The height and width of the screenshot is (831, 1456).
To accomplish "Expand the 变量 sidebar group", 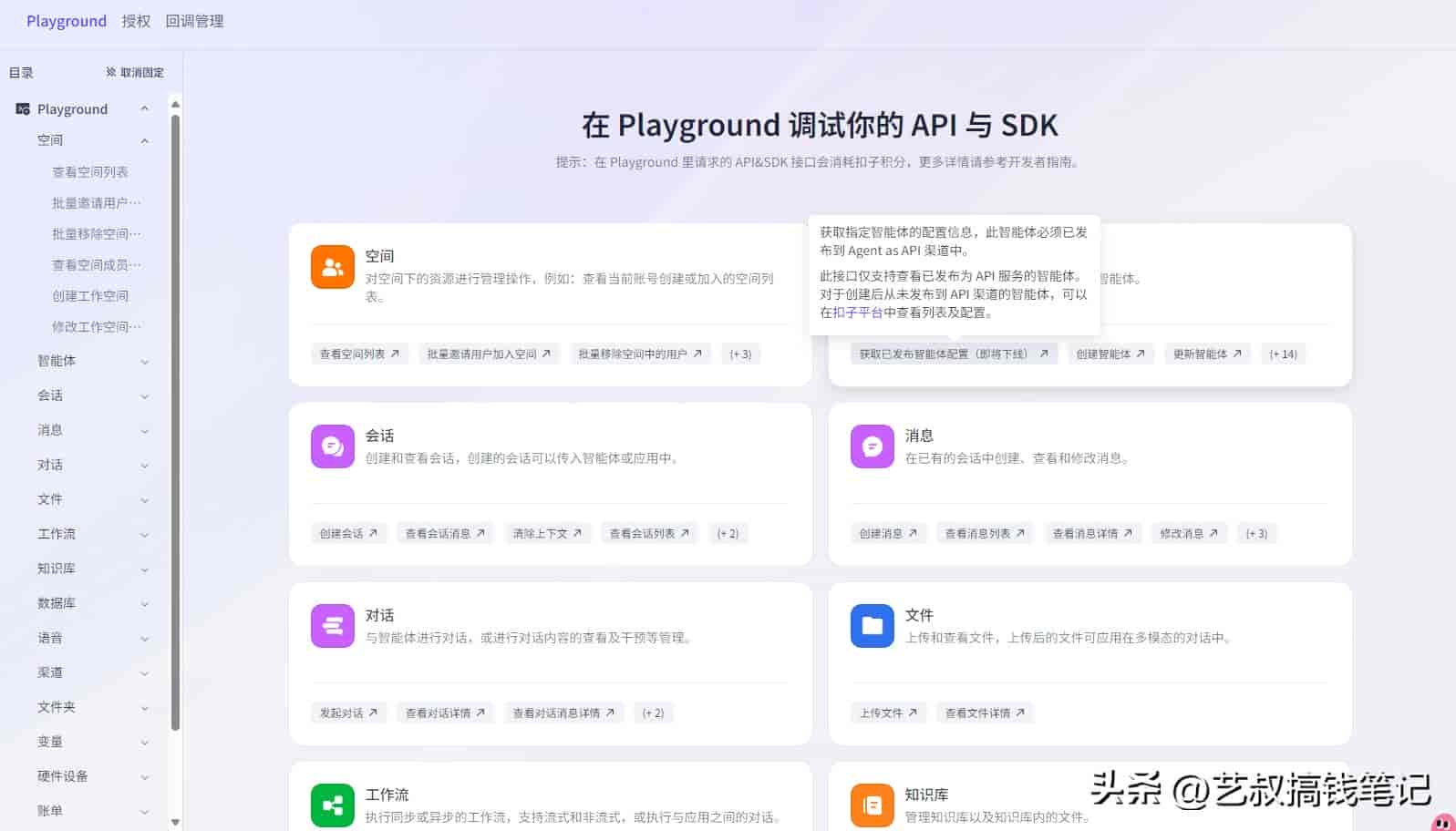I will tap(144, 743).
